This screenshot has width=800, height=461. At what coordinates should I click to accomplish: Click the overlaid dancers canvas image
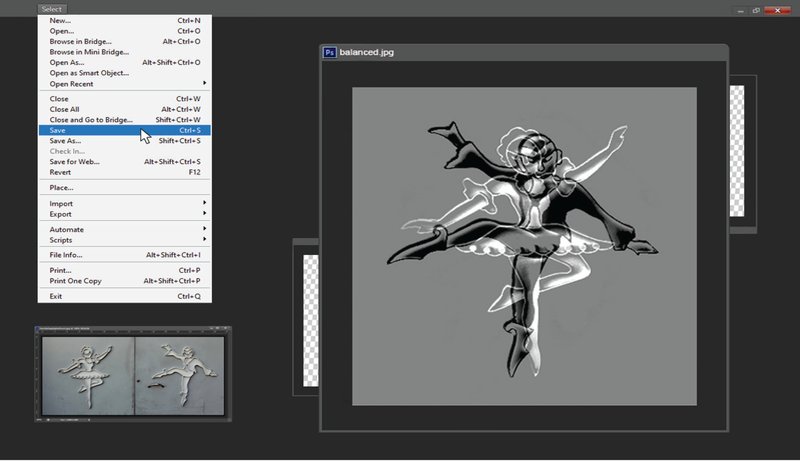point(524,246)
